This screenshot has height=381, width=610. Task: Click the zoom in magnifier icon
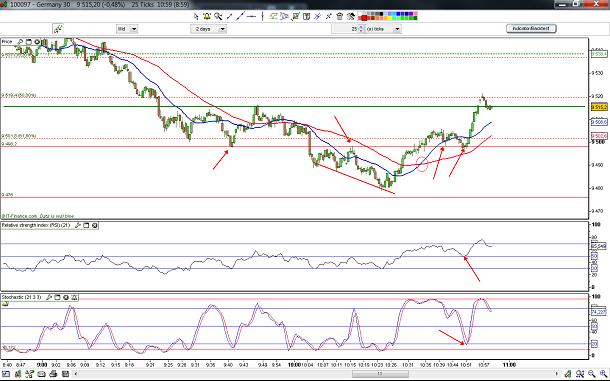(603, 374)
